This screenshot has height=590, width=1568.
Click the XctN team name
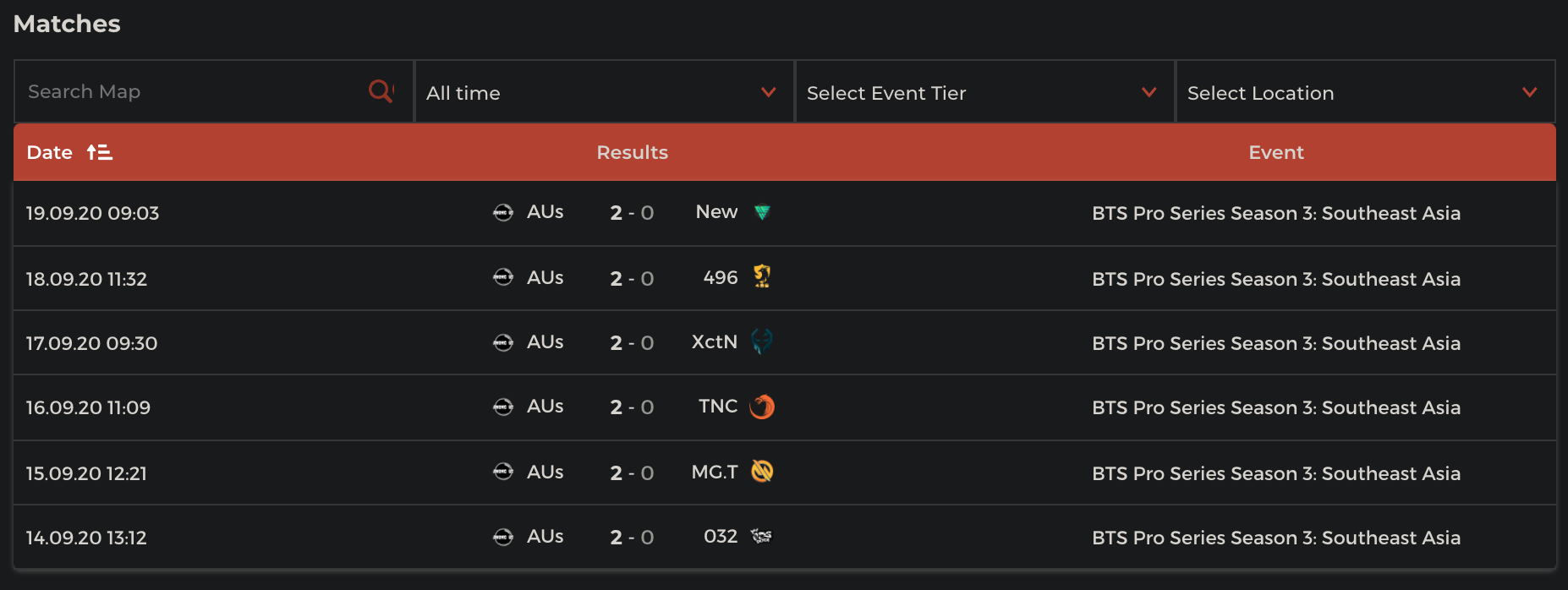point(715,342)
